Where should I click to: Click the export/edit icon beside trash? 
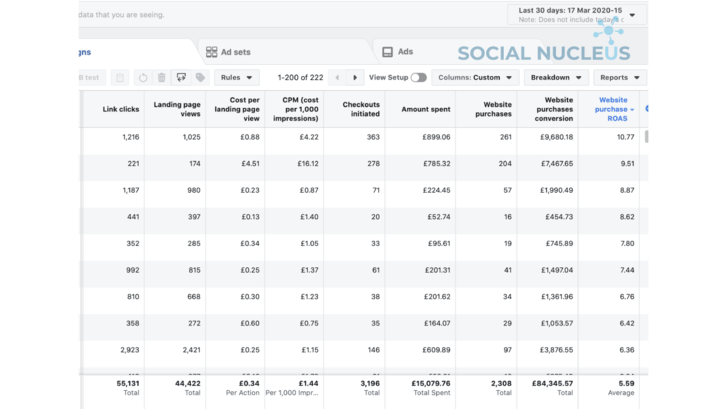tap(181, 78)
